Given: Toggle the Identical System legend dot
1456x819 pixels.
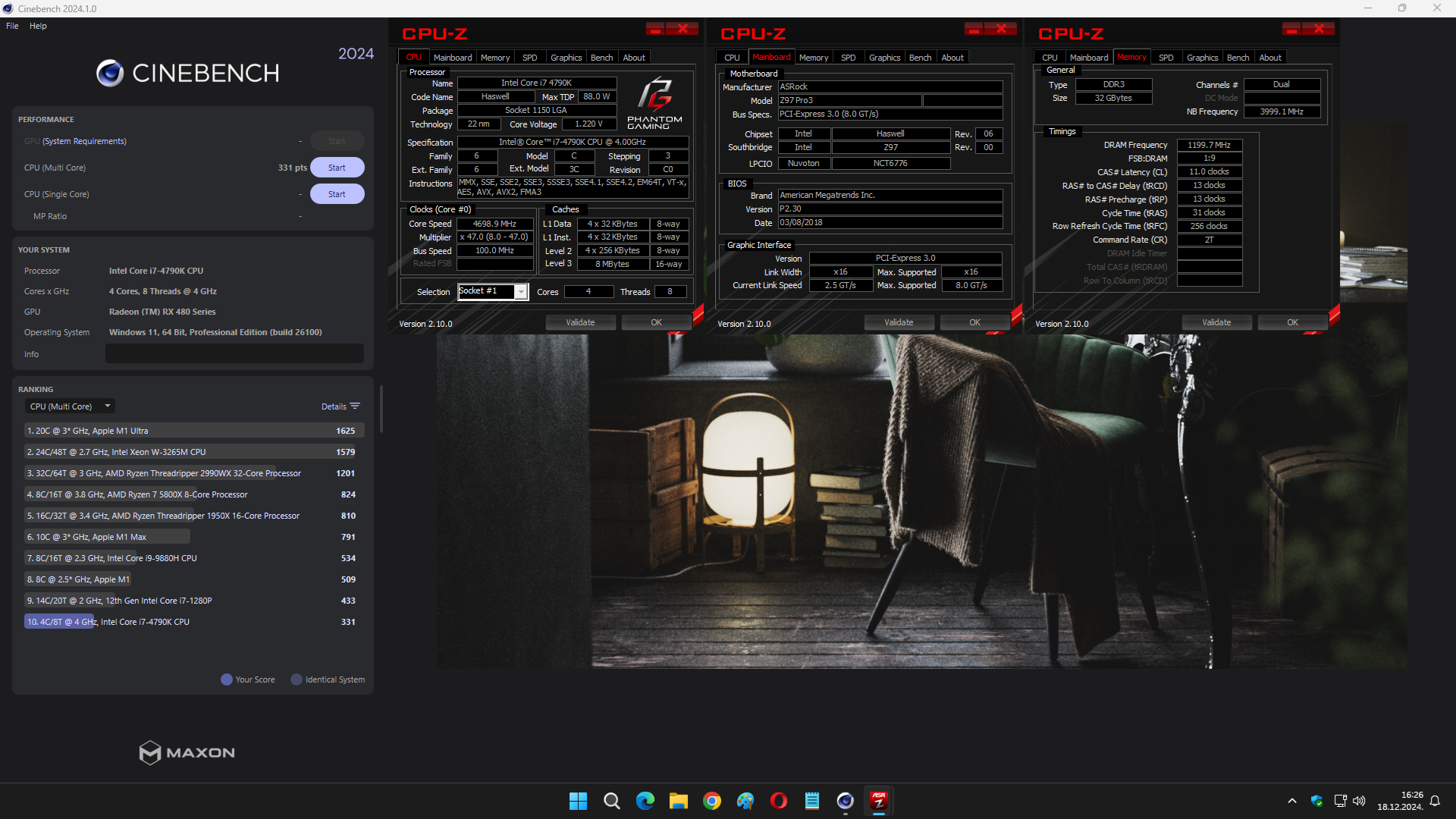Looking at the screenshot, I should [297, 679].
